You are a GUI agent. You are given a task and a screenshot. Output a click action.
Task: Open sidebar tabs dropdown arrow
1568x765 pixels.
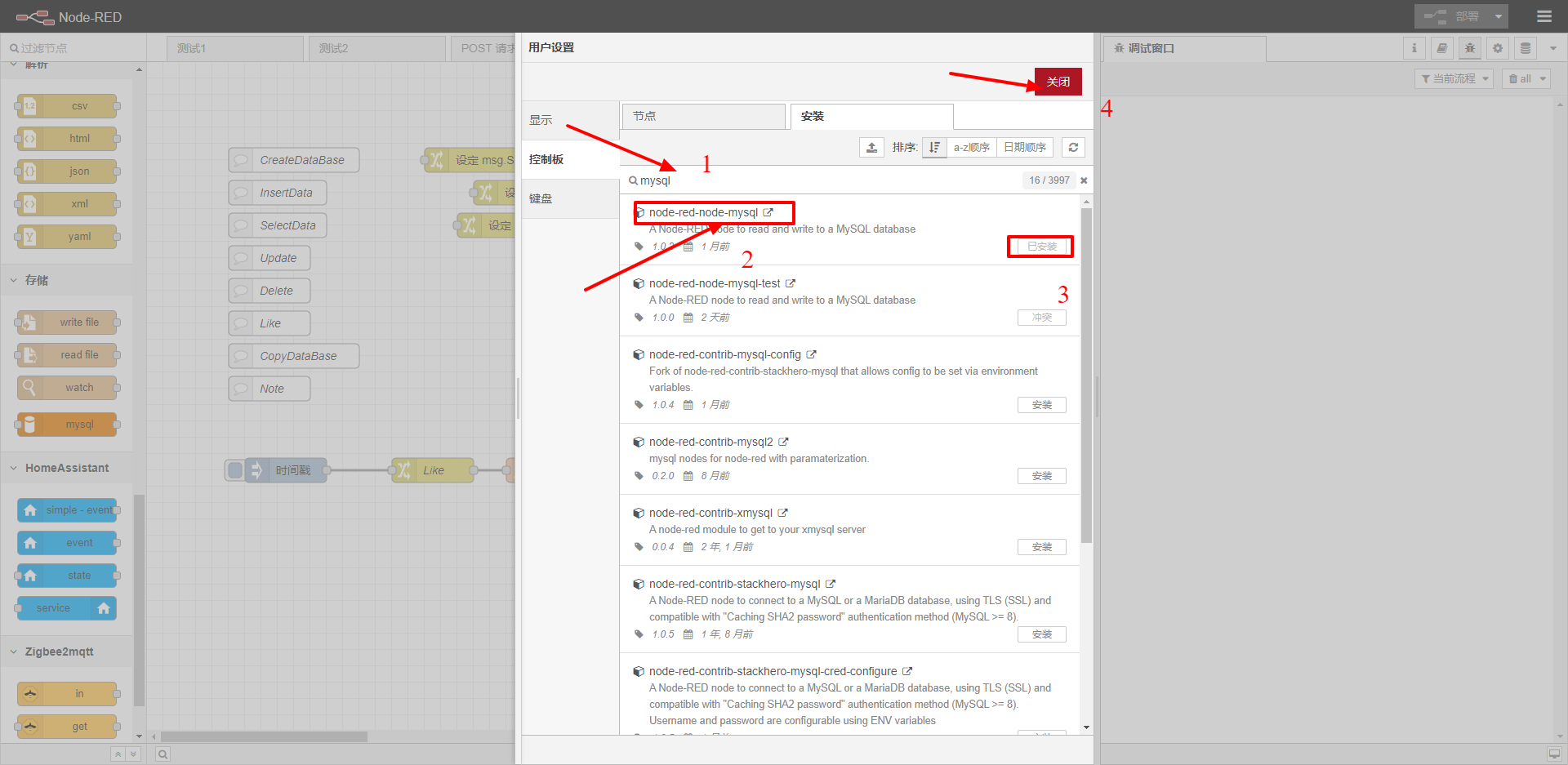(x=1553, y=48)
